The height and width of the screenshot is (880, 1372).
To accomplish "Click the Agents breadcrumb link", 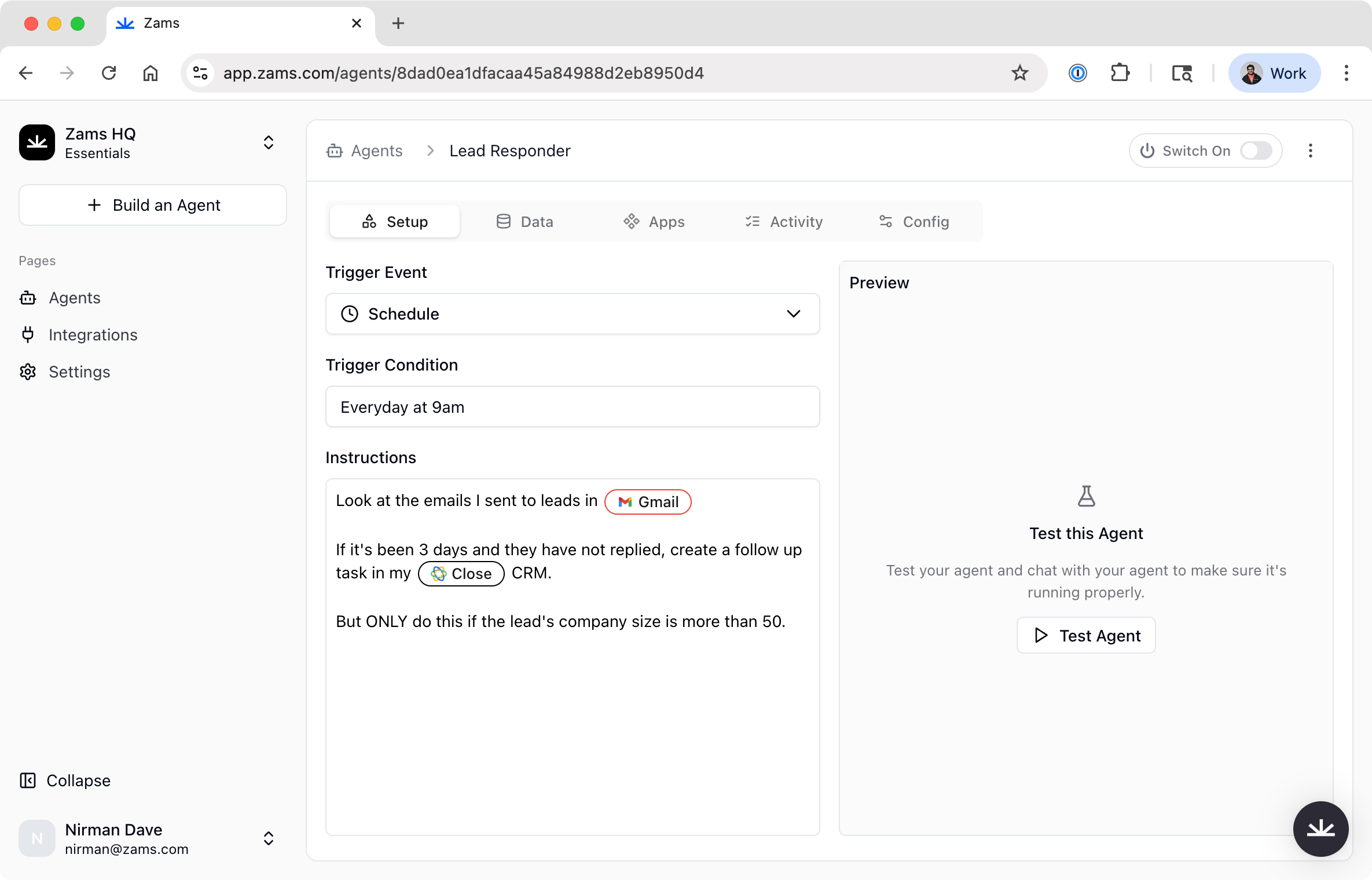I will coord(376,151).
